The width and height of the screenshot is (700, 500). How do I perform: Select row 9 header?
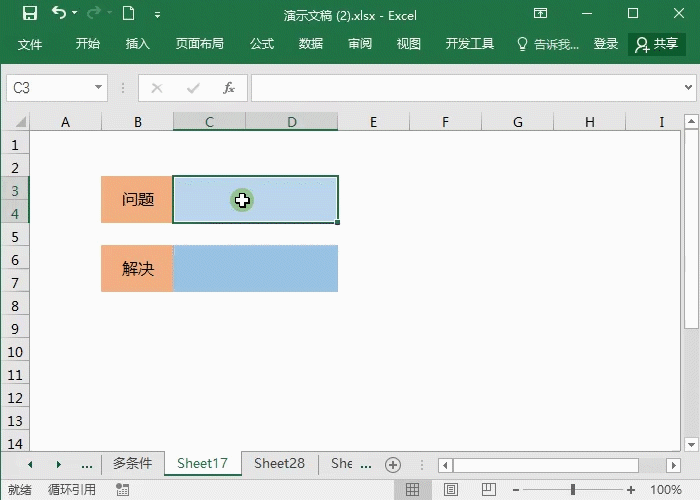tap(15, 329)
